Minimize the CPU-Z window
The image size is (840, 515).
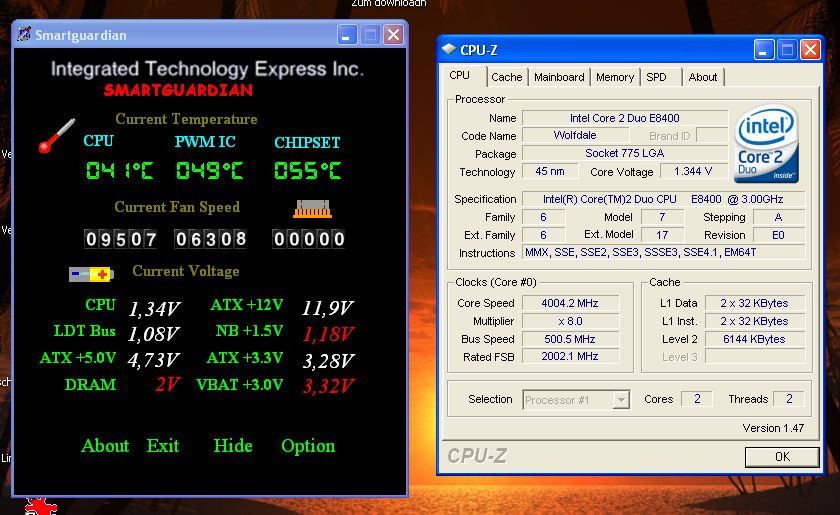coord(763,50)
